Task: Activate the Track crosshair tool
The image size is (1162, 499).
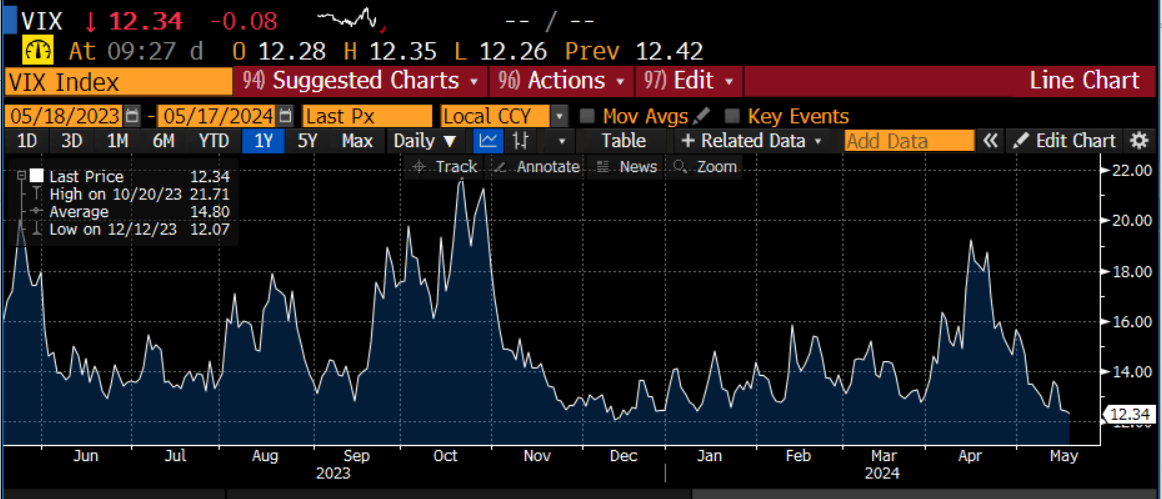Action: click(445, 167)
